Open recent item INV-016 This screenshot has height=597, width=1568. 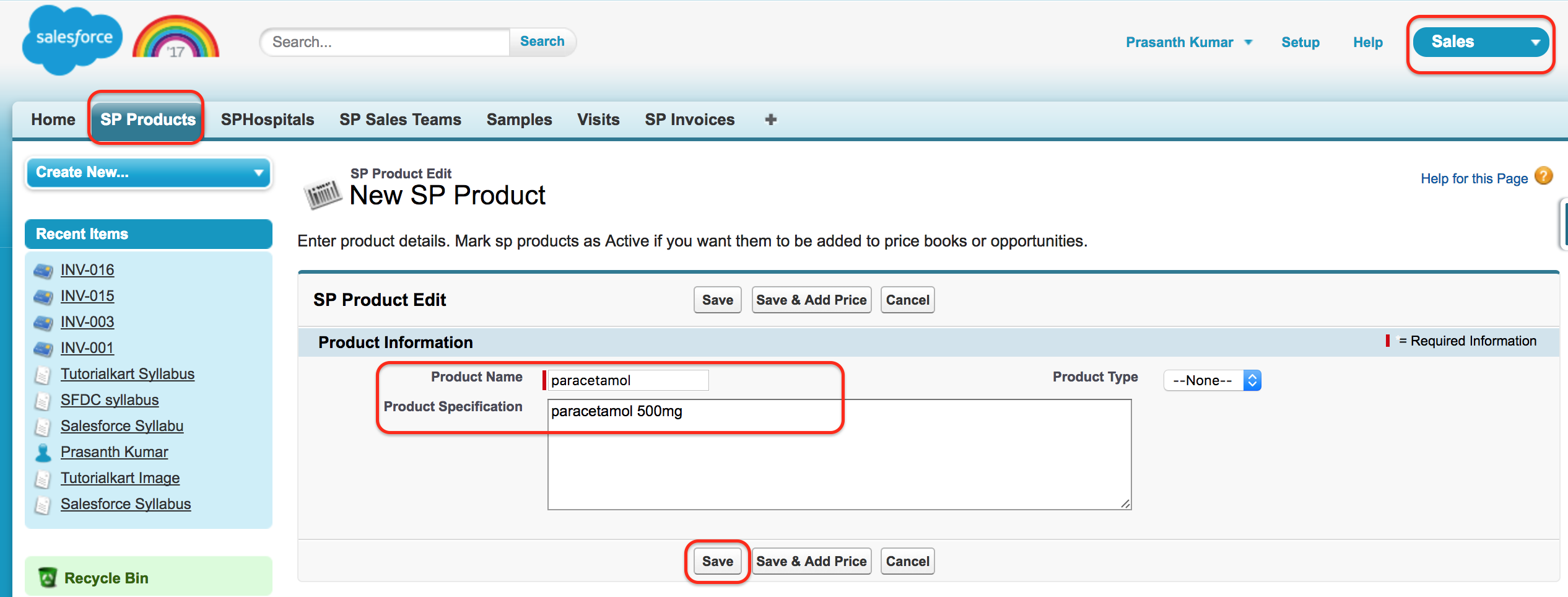click(x=87, y=270)
